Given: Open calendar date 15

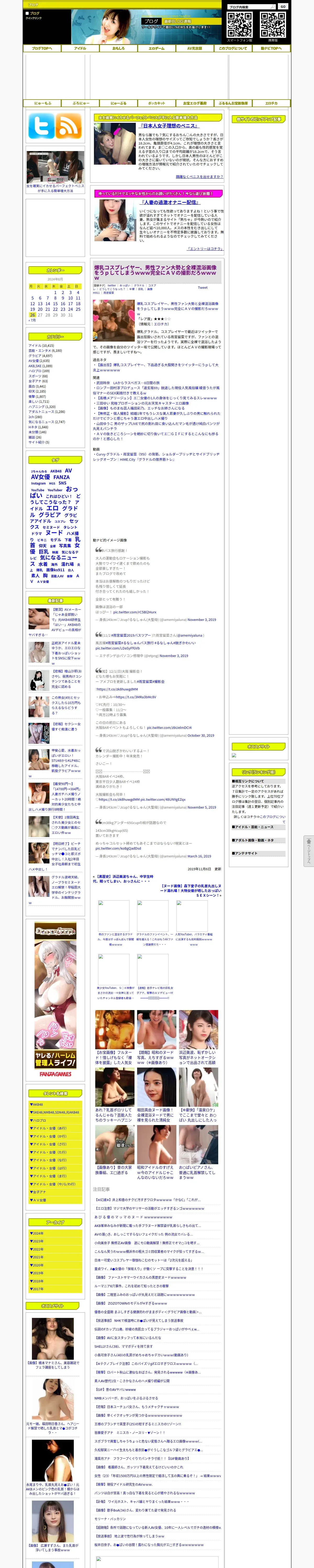Looking at the screenshot, I should tap(55, 304).
